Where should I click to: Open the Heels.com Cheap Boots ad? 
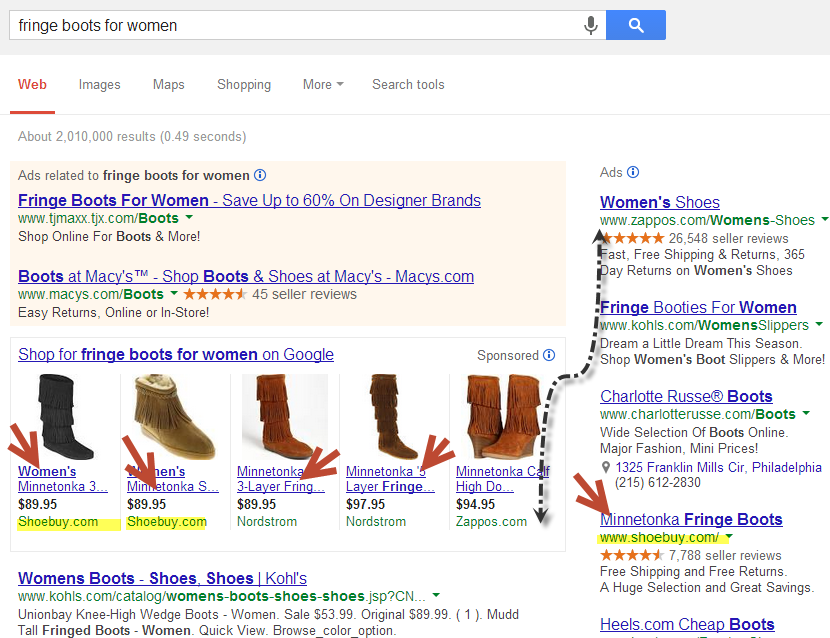(687, 625)
